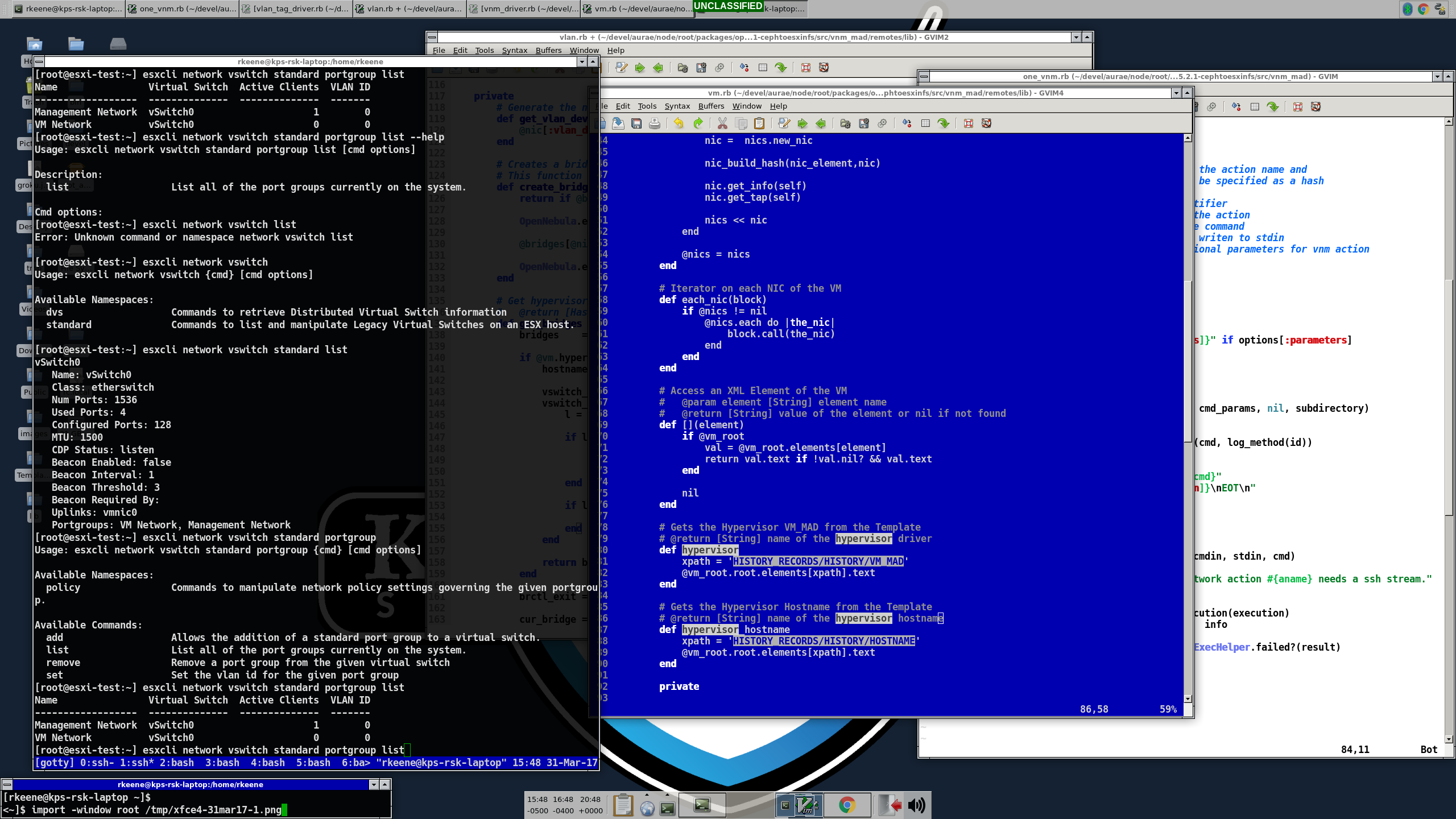Click scroll-up arrow on one_vnm.rb GVIM scrollbar
Screen dimensions: 1456x819
point(1449,121)
